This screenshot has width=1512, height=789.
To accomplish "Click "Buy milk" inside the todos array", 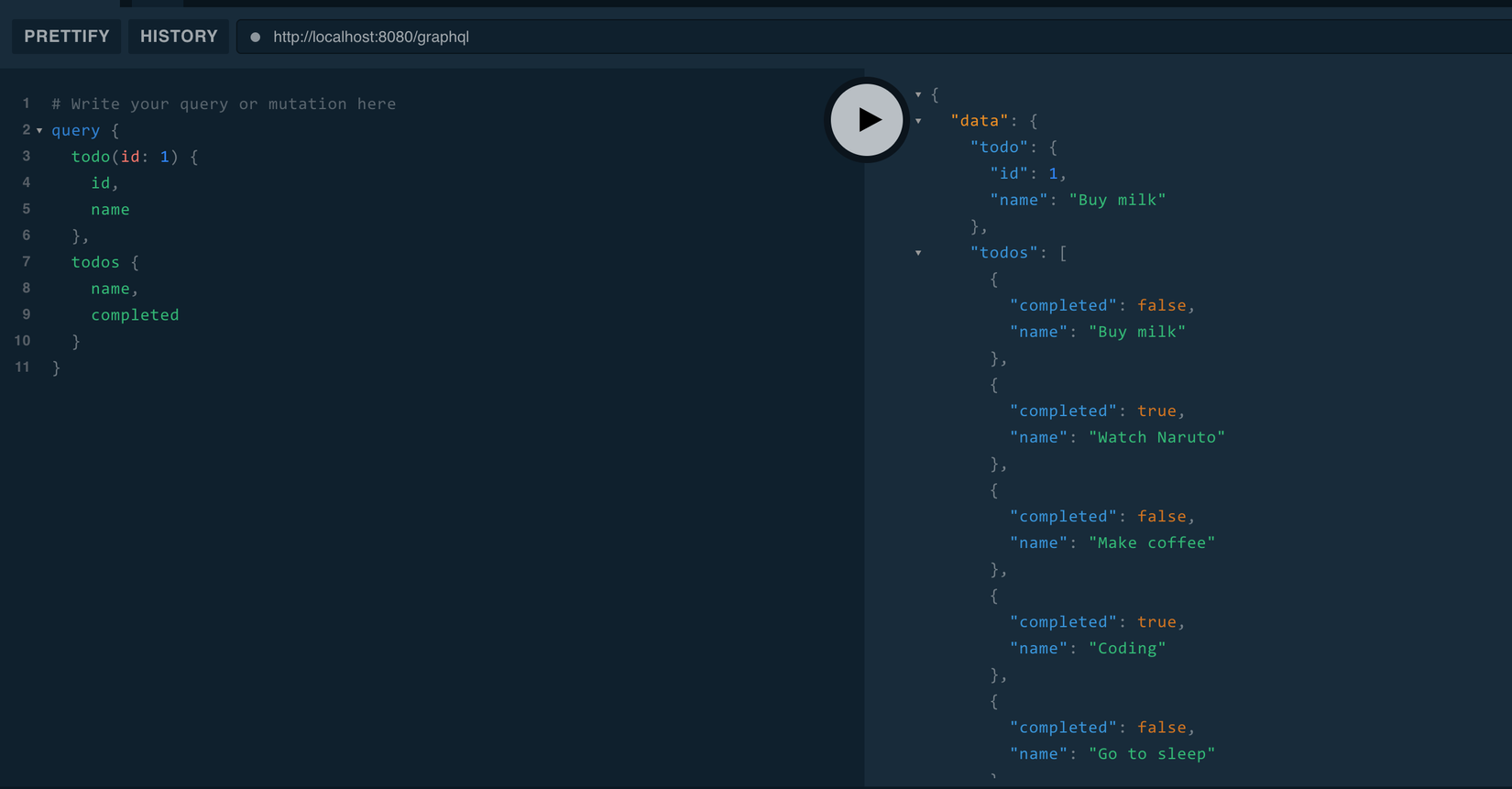I will click(x=1137, y=332).
